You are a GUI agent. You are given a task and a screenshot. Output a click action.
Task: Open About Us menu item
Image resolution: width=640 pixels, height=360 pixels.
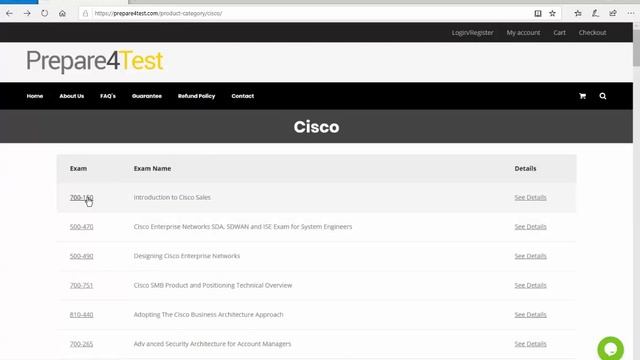pyautogui.click(x=71, y=96)
